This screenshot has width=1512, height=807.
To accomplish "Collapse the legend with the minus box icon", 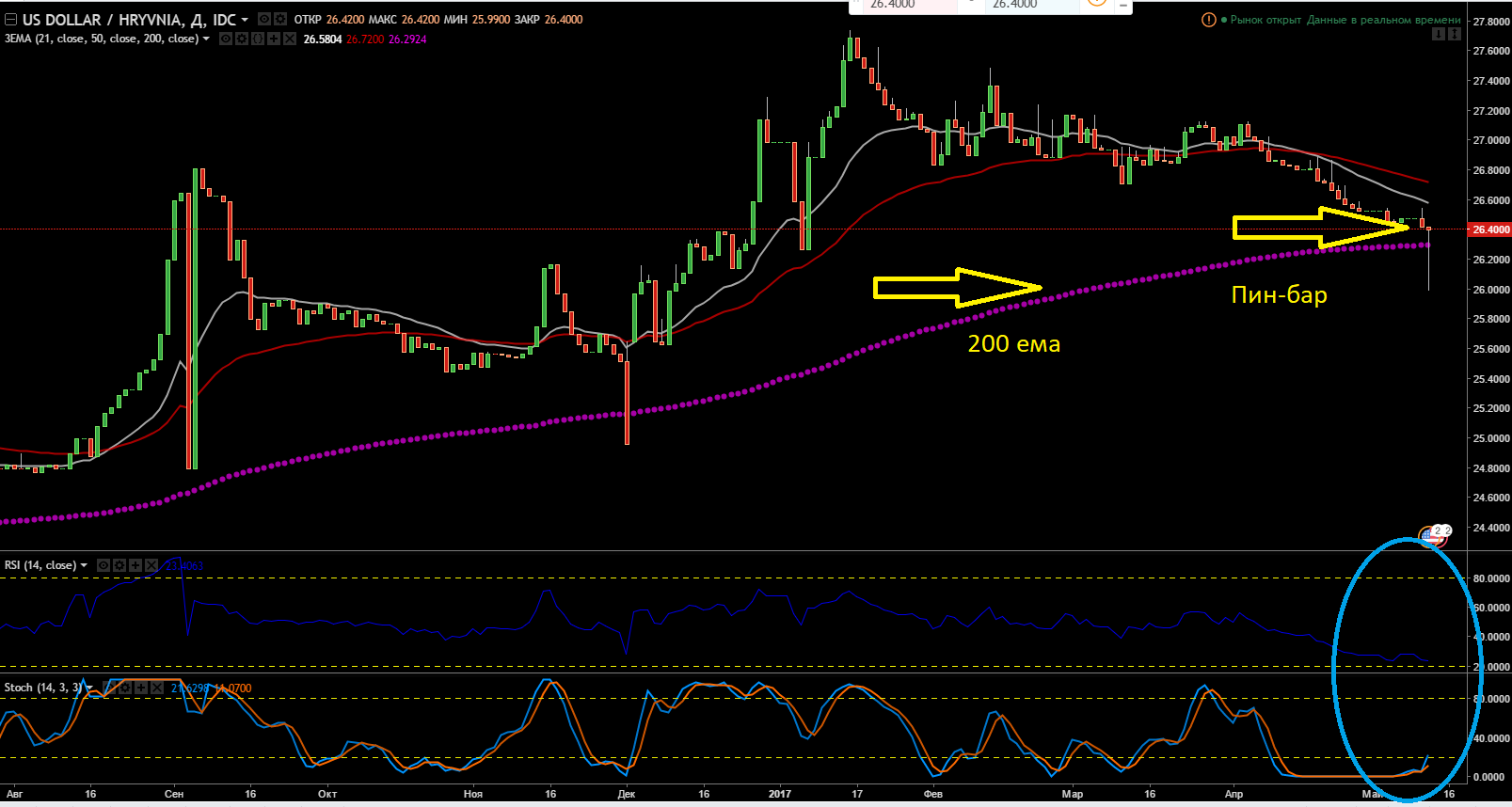I will coord(10,20).
